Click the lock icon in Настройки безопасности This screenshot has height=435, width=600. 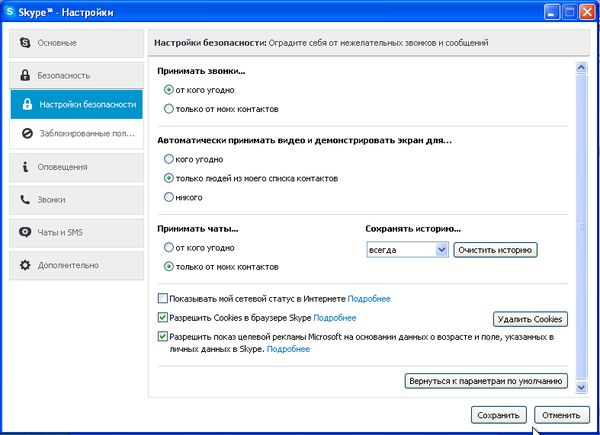27,104
